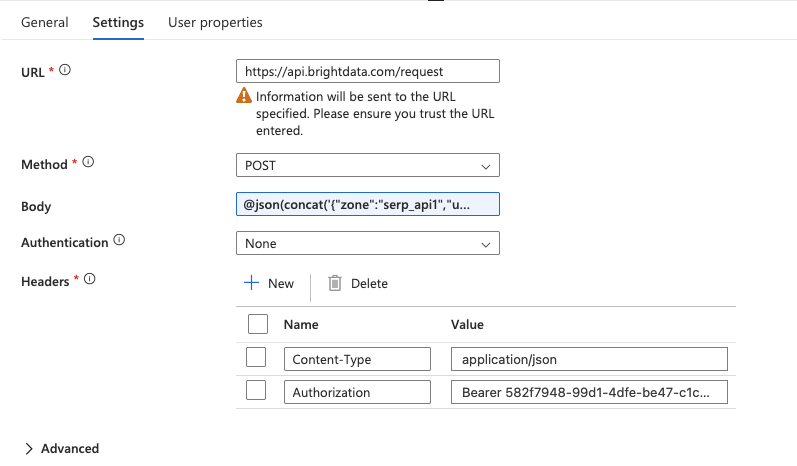Click the info icon next to URL
Viewport: 797px width, 466px height.
click(66, 70)
